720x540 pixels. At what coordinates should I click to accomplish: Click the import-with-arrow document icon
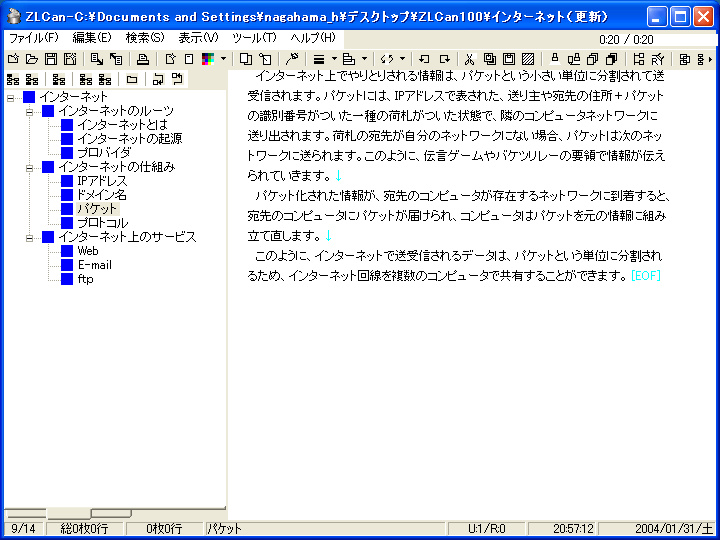click(x=116, y=59)
